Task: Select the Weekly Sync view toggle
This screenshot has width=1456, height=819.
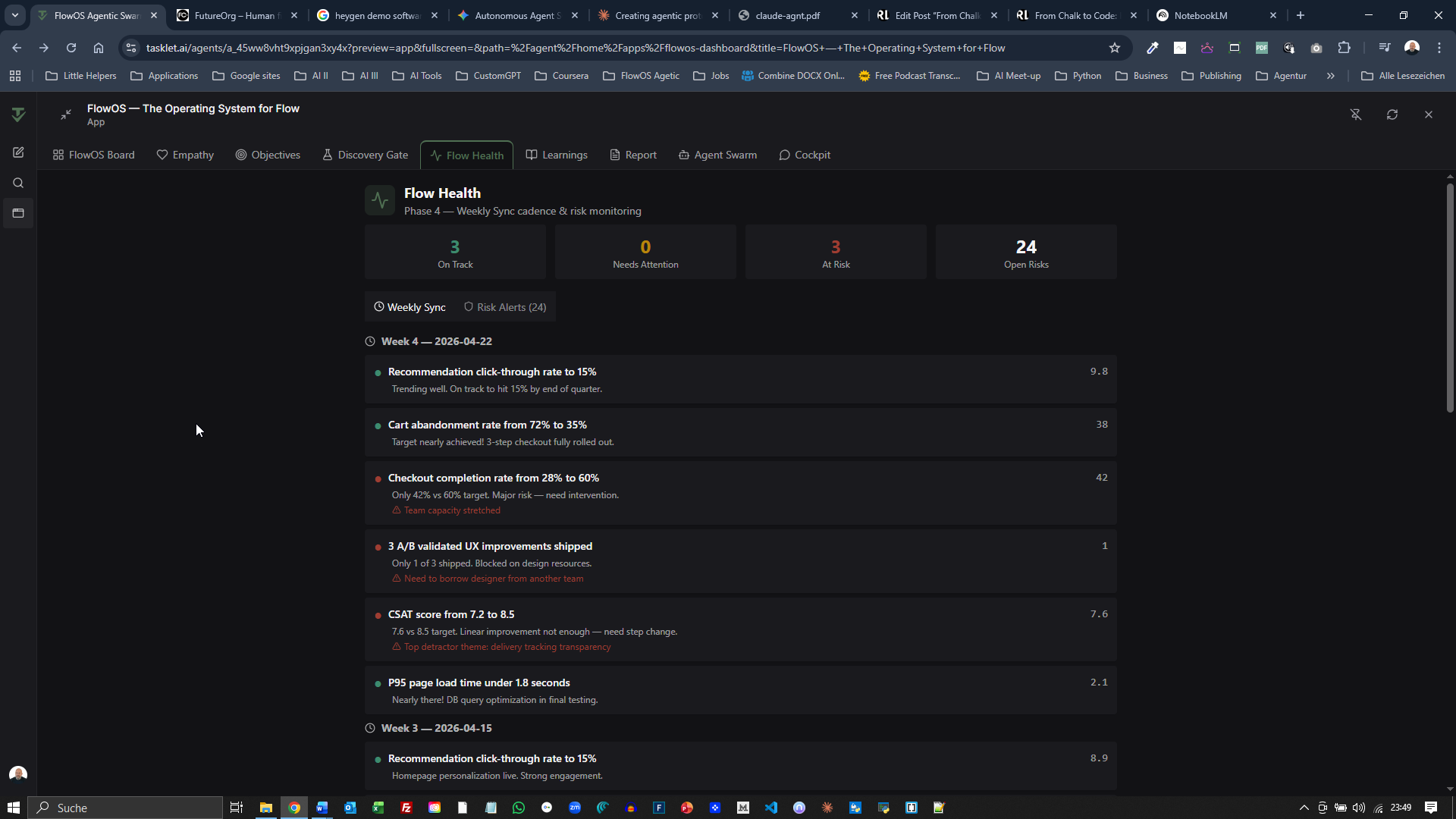Action: [x=409, y=307]
